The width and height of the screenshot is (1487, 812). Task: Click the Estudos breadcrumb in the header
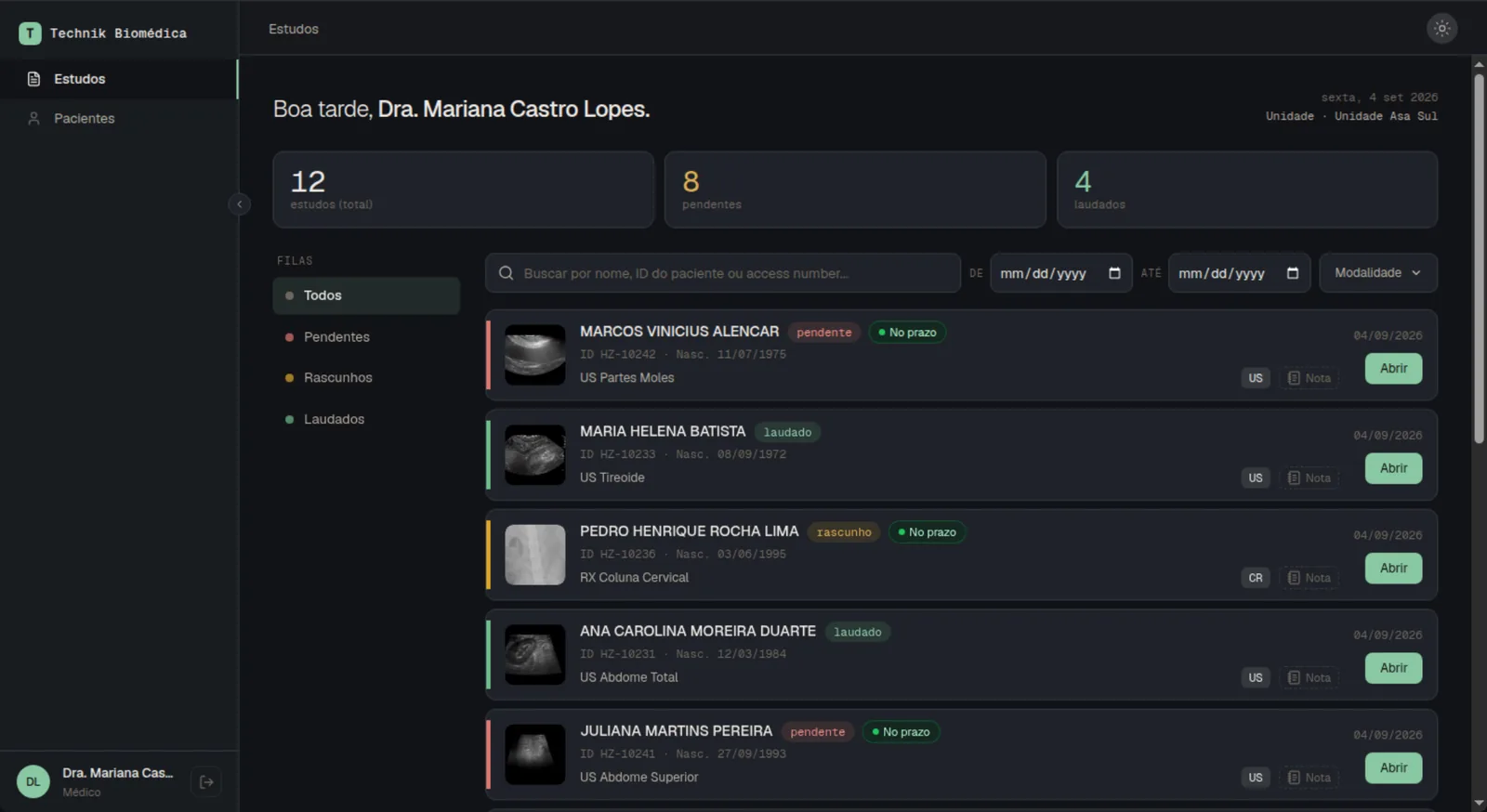294,29
